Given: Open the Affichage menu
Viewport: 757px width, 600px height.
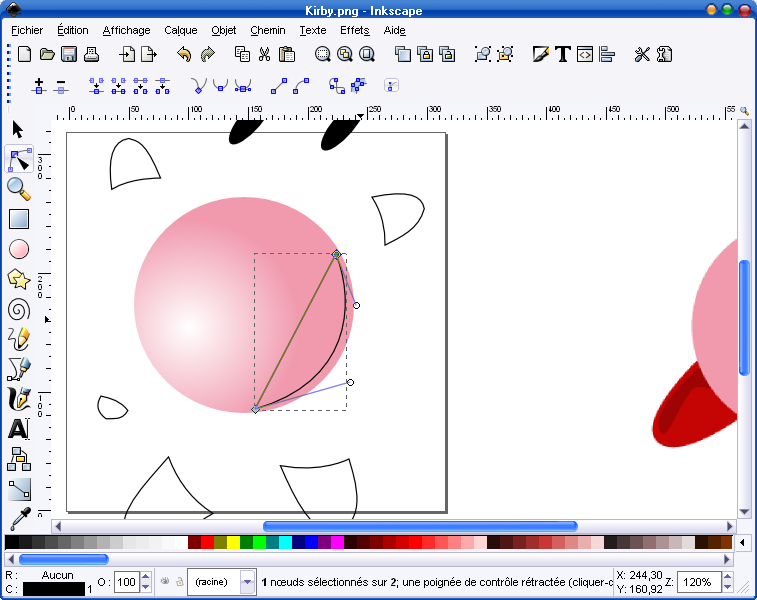Looking at the screenshot, I should coord(126,30).
